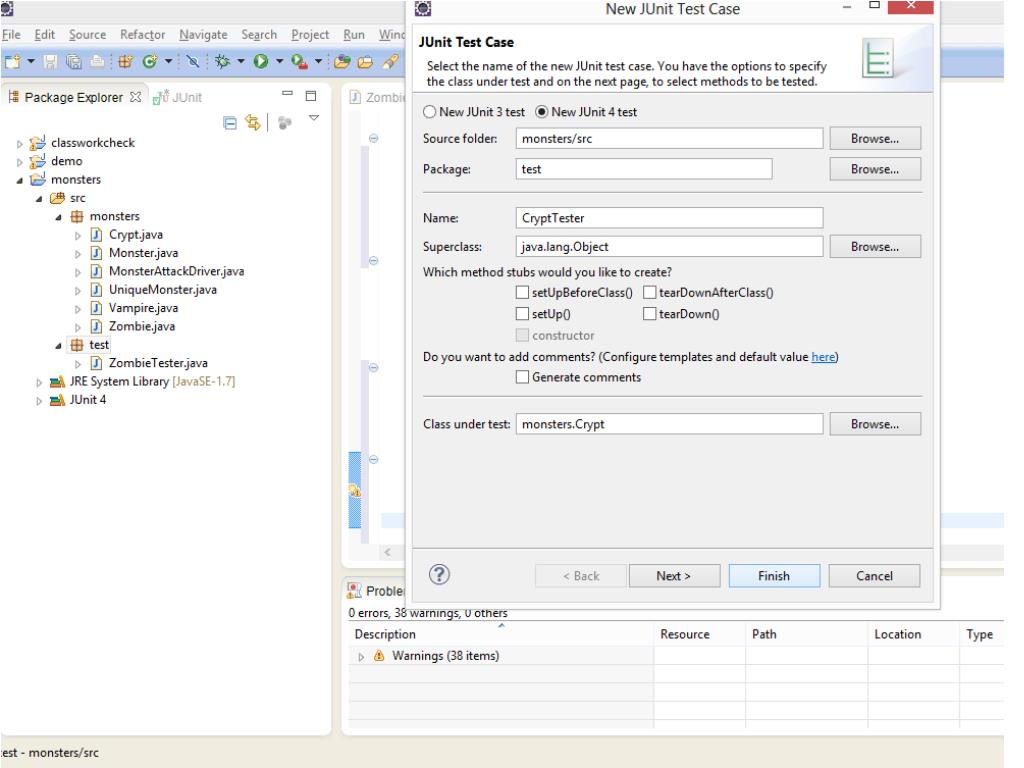Click Browse next to Source folder

click(875, 138)
